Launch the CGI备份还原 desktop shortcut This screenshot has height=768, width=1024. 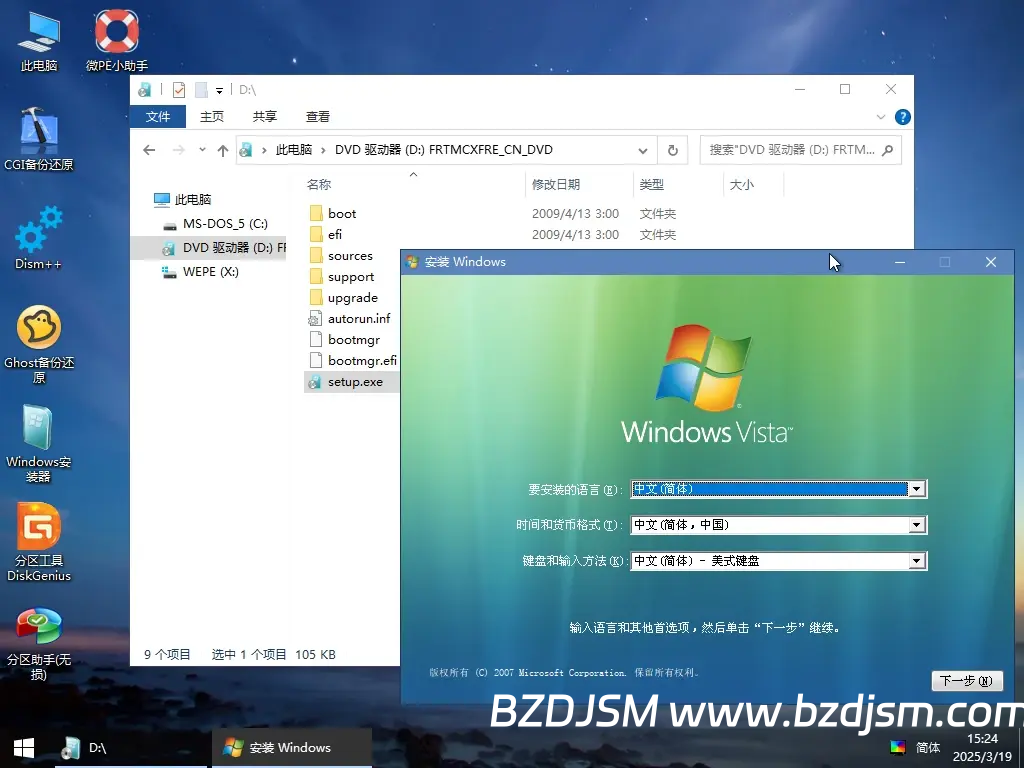point(39,138)
